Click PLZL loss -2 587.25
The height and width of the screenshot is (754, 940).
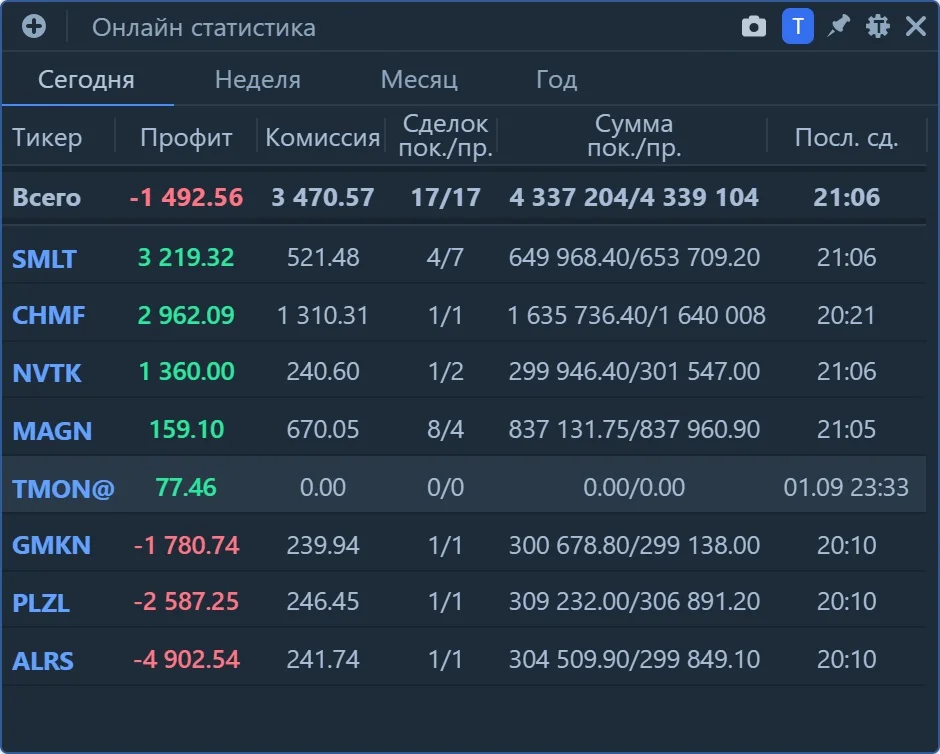tap(186, 601)
